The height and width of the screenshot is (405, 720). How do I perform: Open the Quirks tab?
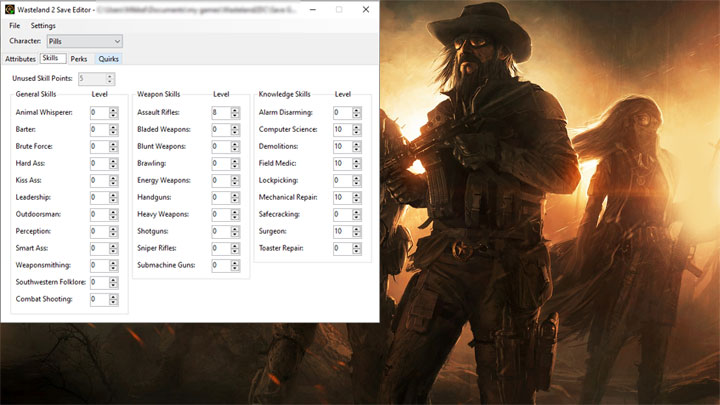pos(109,59)
